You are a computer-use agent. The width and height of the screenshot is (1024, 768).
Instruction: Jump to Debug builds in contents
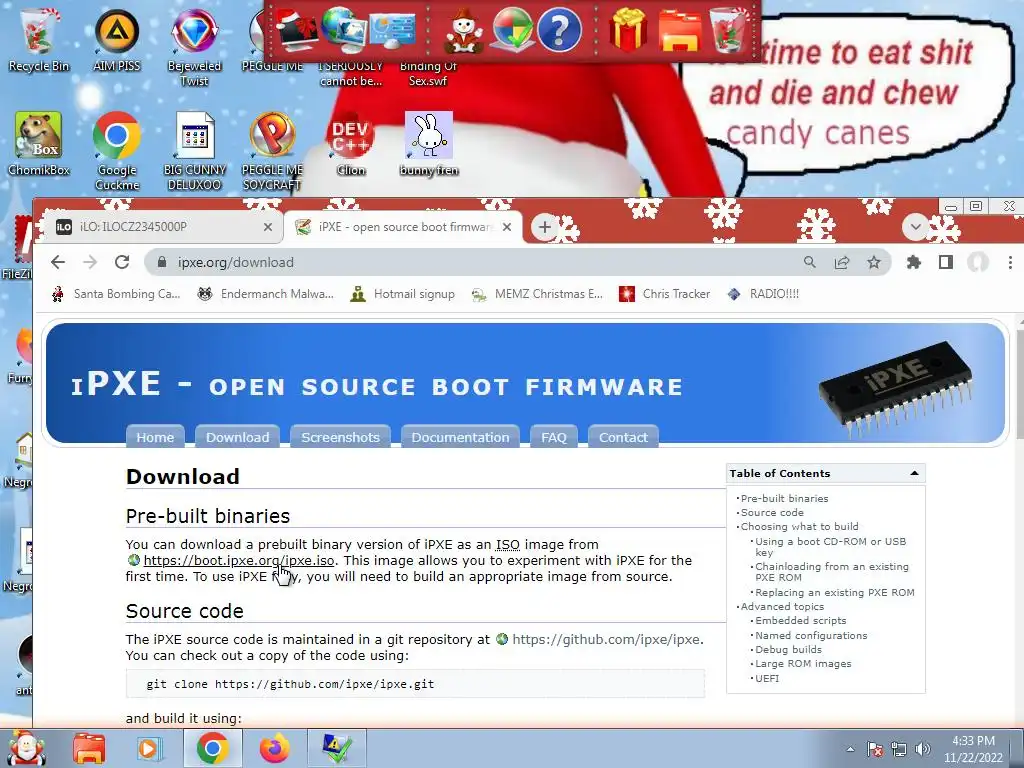point(788,649)
